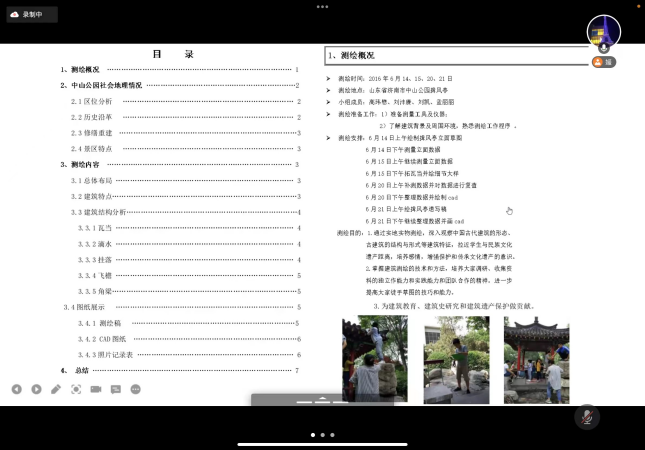This screenshot has width=645, height=450.
Task: Advance to next page using right arrow
Action: click(x=36, y=388)
